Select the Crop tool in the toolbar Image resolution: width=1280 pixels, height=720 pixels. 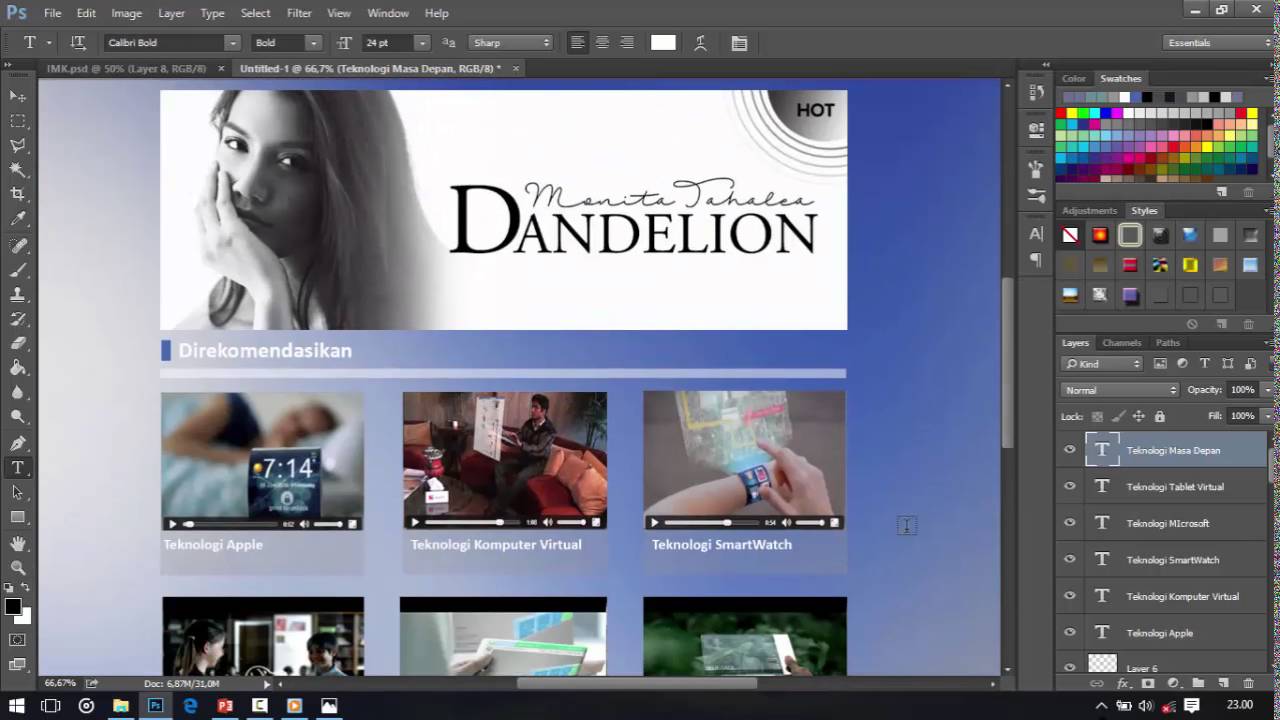coord(18,194)
